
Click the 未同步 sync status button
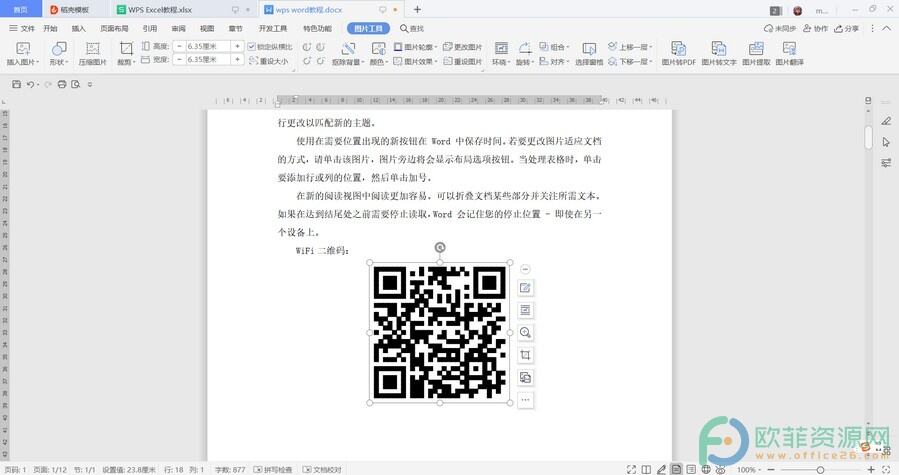[x=780, y=28]
